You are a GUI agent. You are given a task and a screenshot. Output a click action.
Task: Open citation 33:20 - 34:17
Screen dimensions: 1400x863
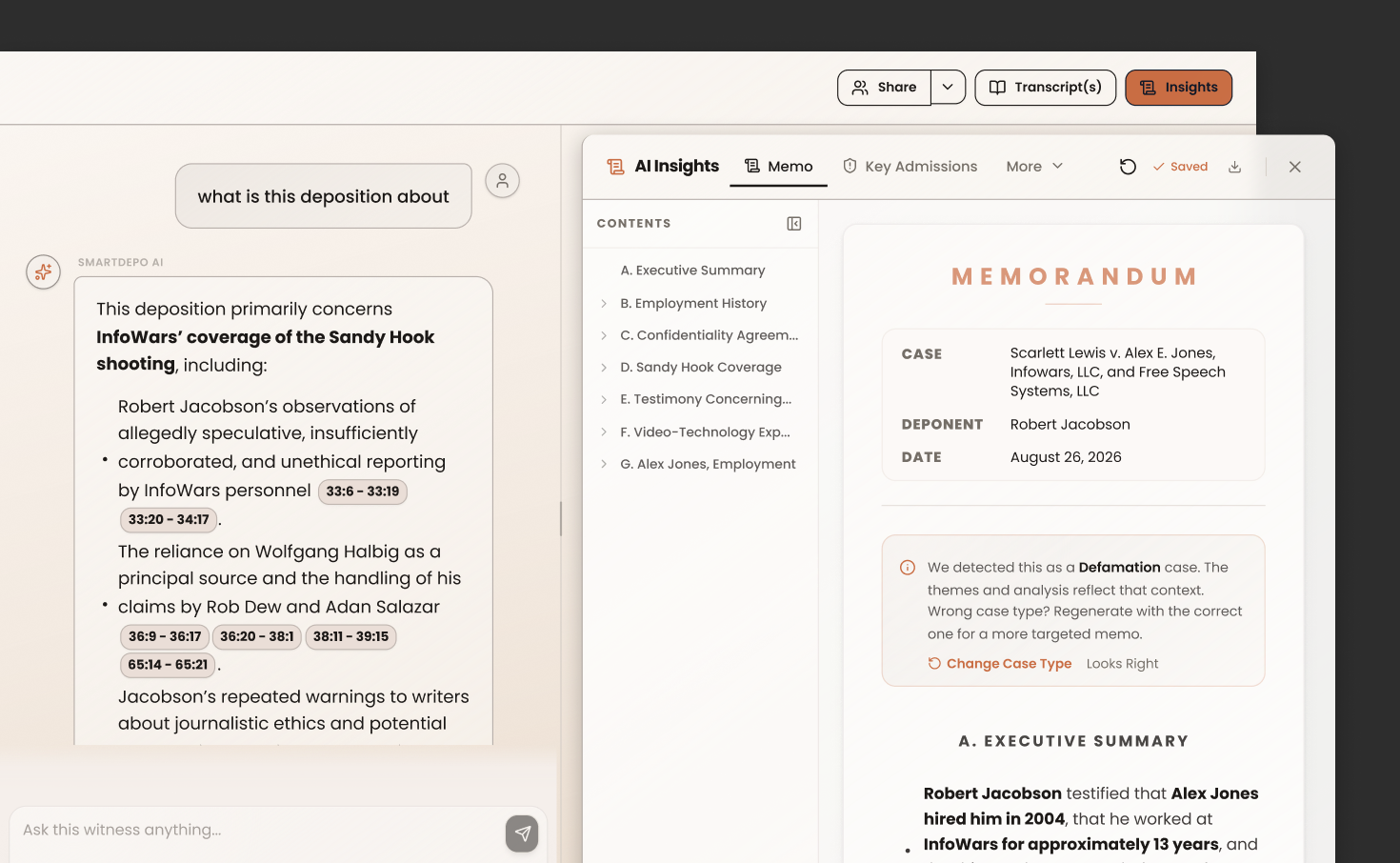click(169, 519)
